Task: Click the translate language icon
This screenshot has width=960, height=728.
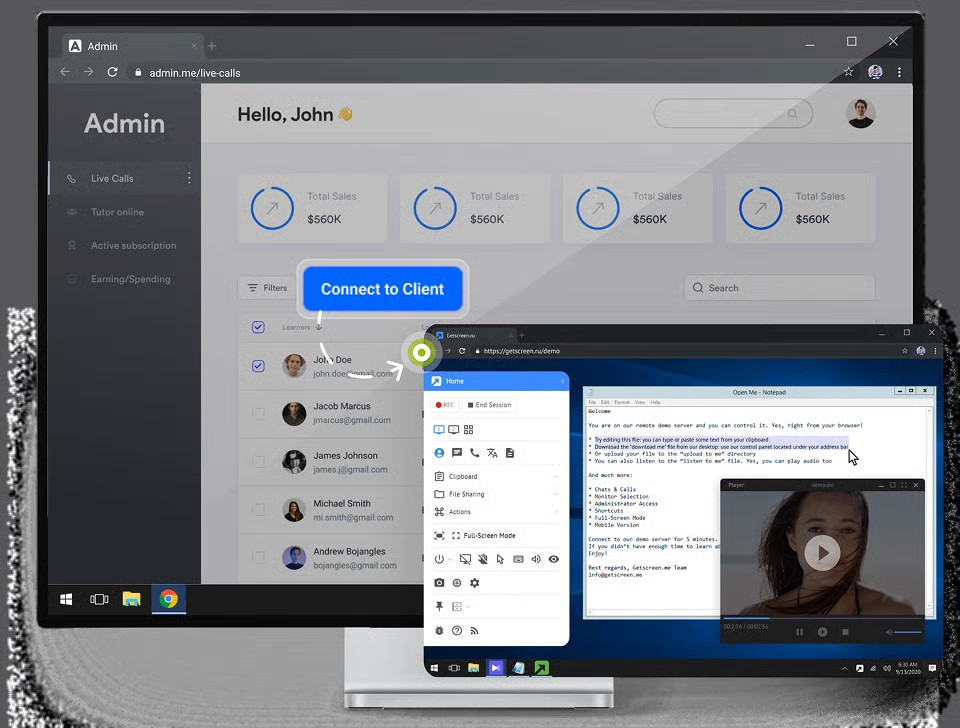Action: [492, 453]
